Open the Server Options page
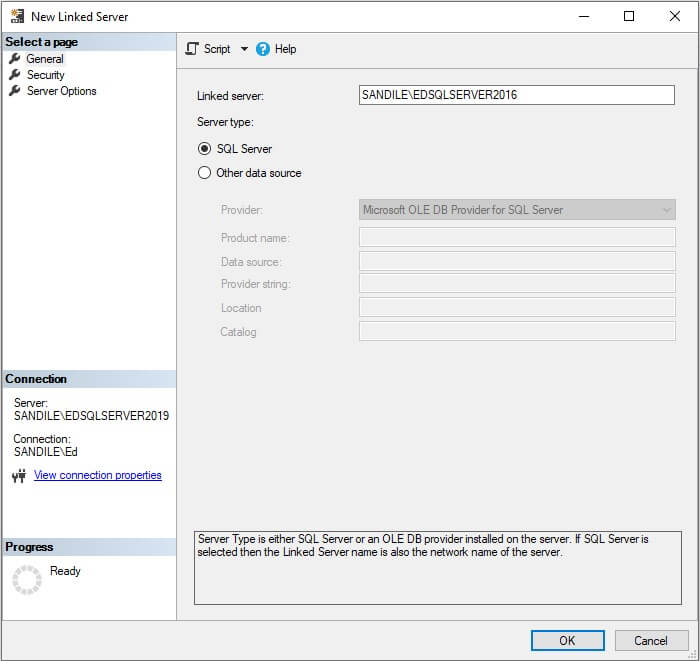 click(62, 91)
